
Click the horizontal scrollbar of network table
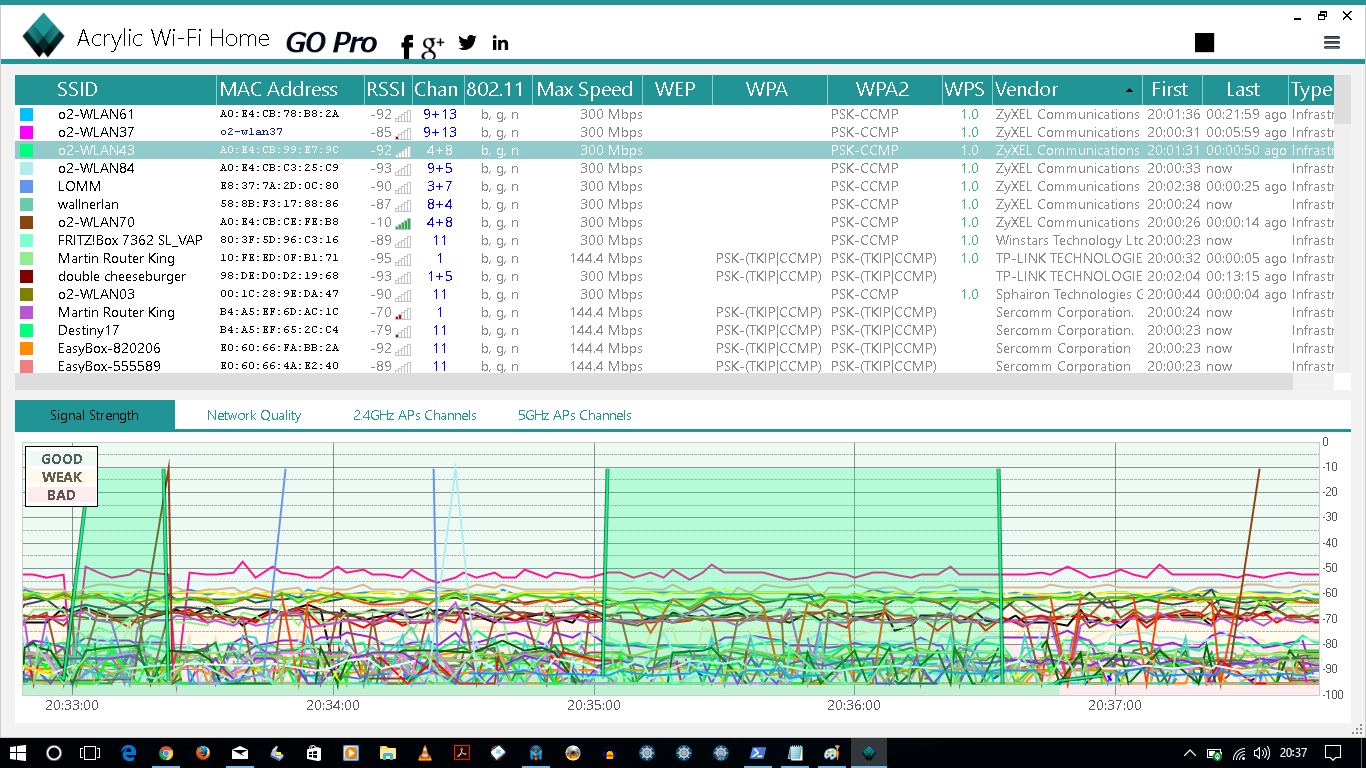(654, 382)
